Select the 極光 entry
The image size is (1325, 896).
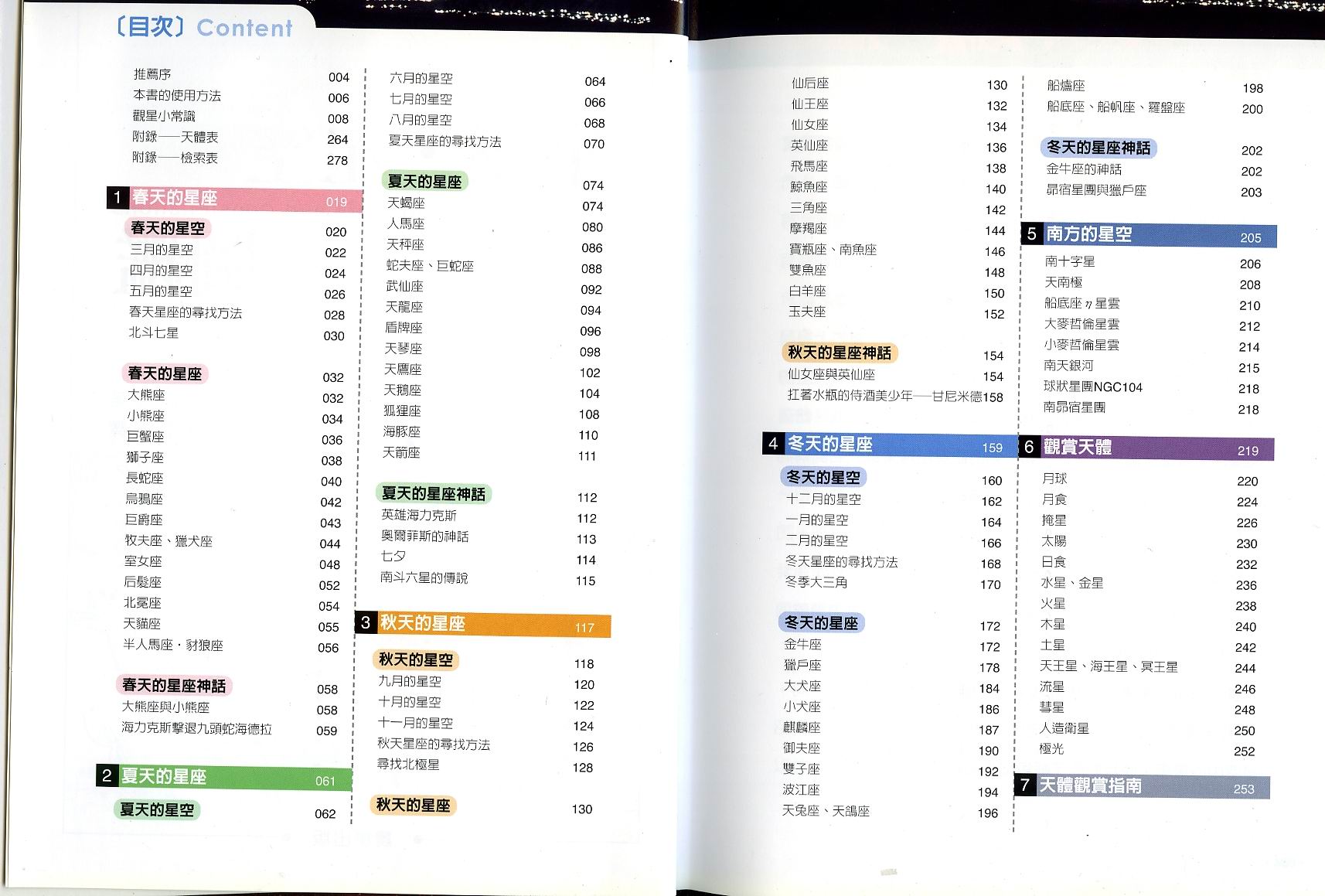click(1051, 748)
